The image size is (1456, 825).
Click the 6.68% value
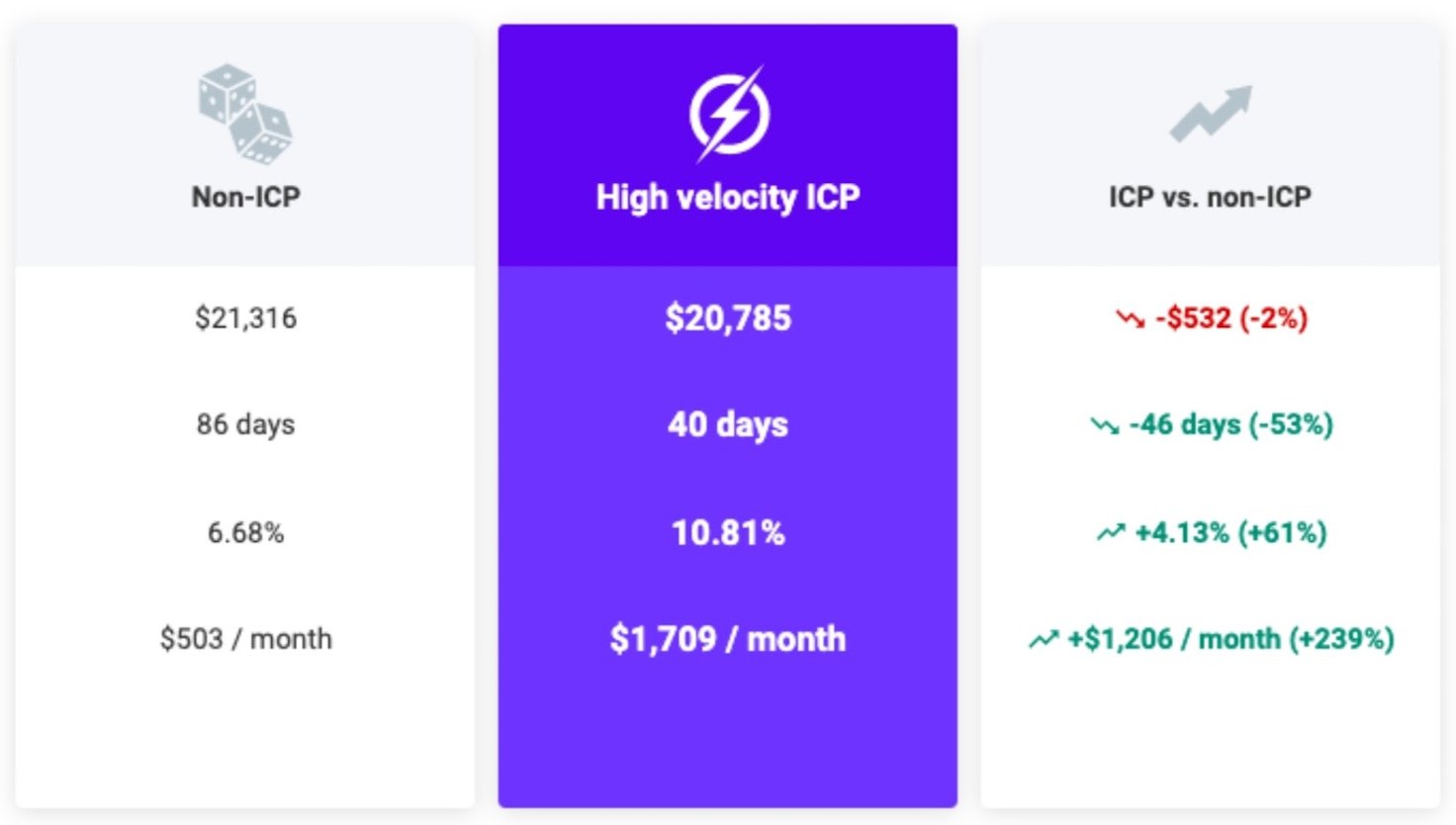coord(245,532)
